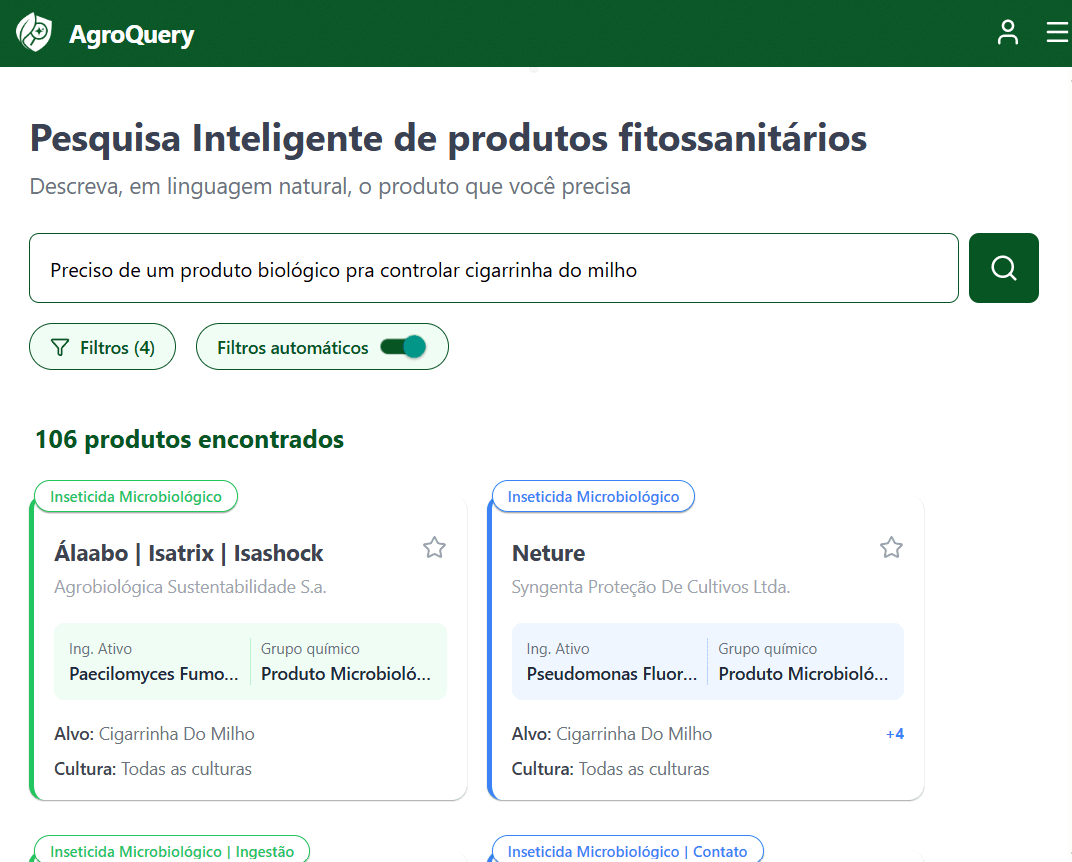Screen dimensions: 1072x862
Task: Click the Inseticida Microbiológico | Contato badge
Action: coord(627,851)
